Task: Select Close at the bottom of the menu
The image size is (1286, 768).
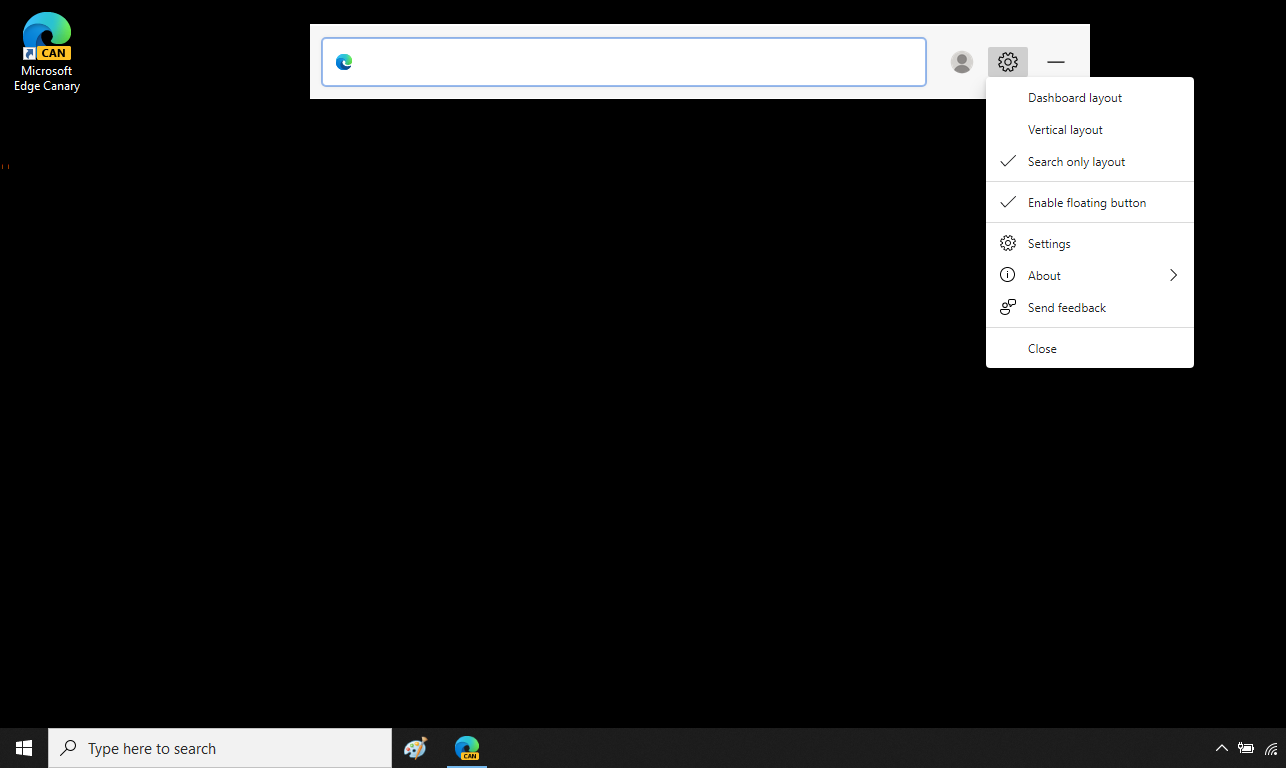Action: click(1041, 347)
